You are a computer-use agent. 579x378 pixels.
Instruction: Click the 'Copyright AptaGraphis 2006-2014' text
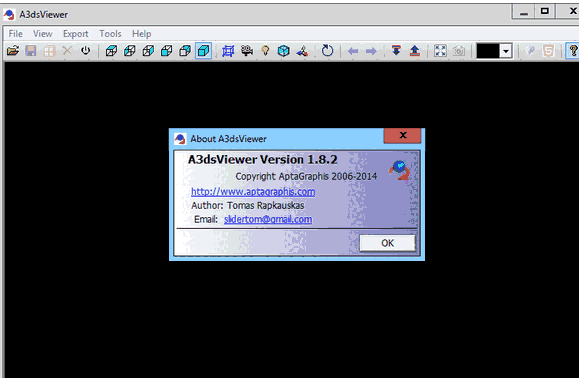306,176
